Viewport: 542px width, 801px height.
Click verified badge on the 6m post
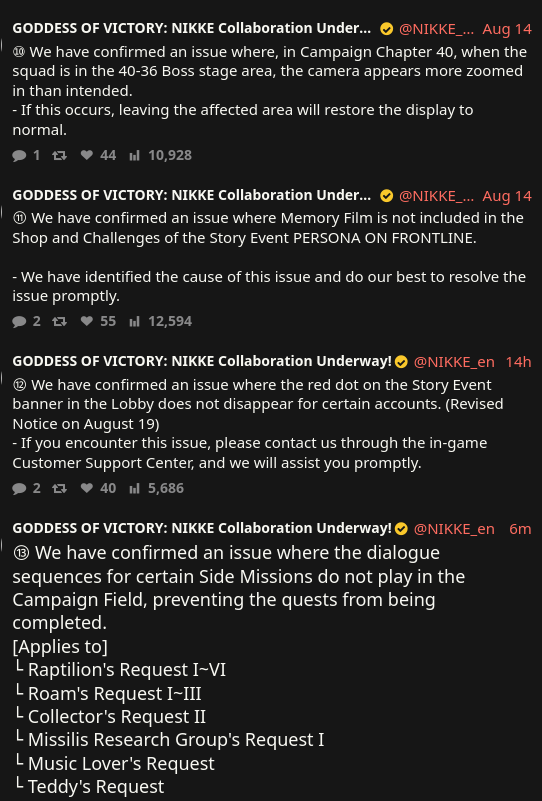pos(402,529)
